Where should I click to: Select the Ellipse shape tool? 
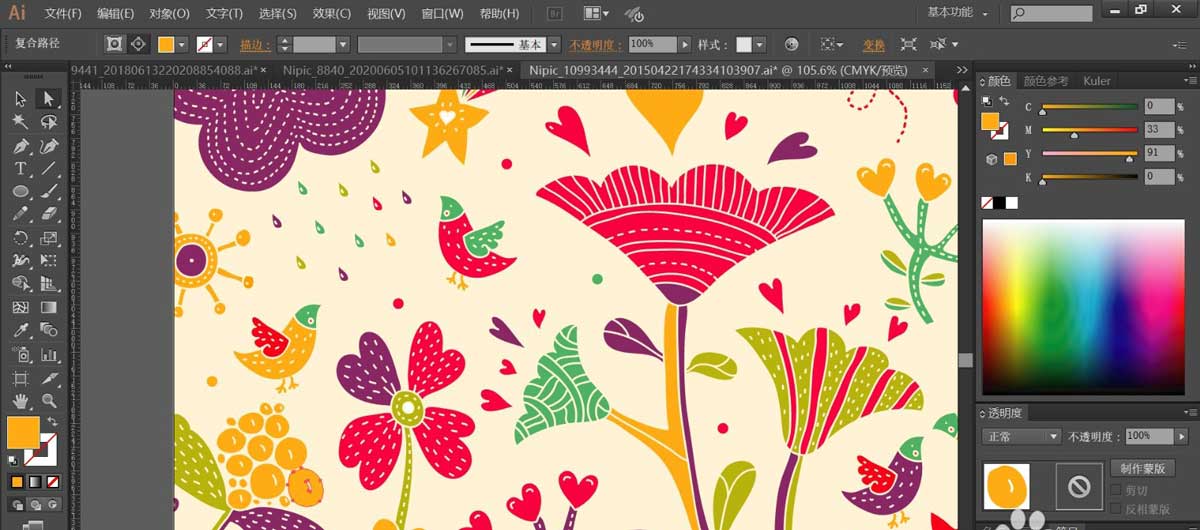[20, 191]
